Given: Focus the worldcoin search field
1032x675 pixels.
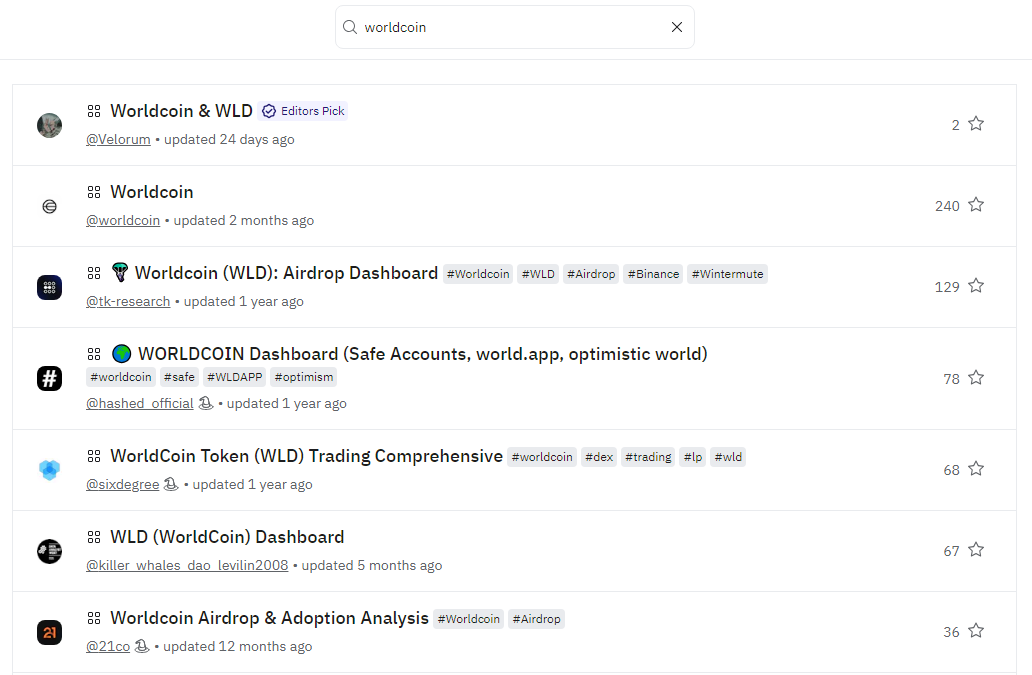Looking at the screenshot, I should point(514,27).
